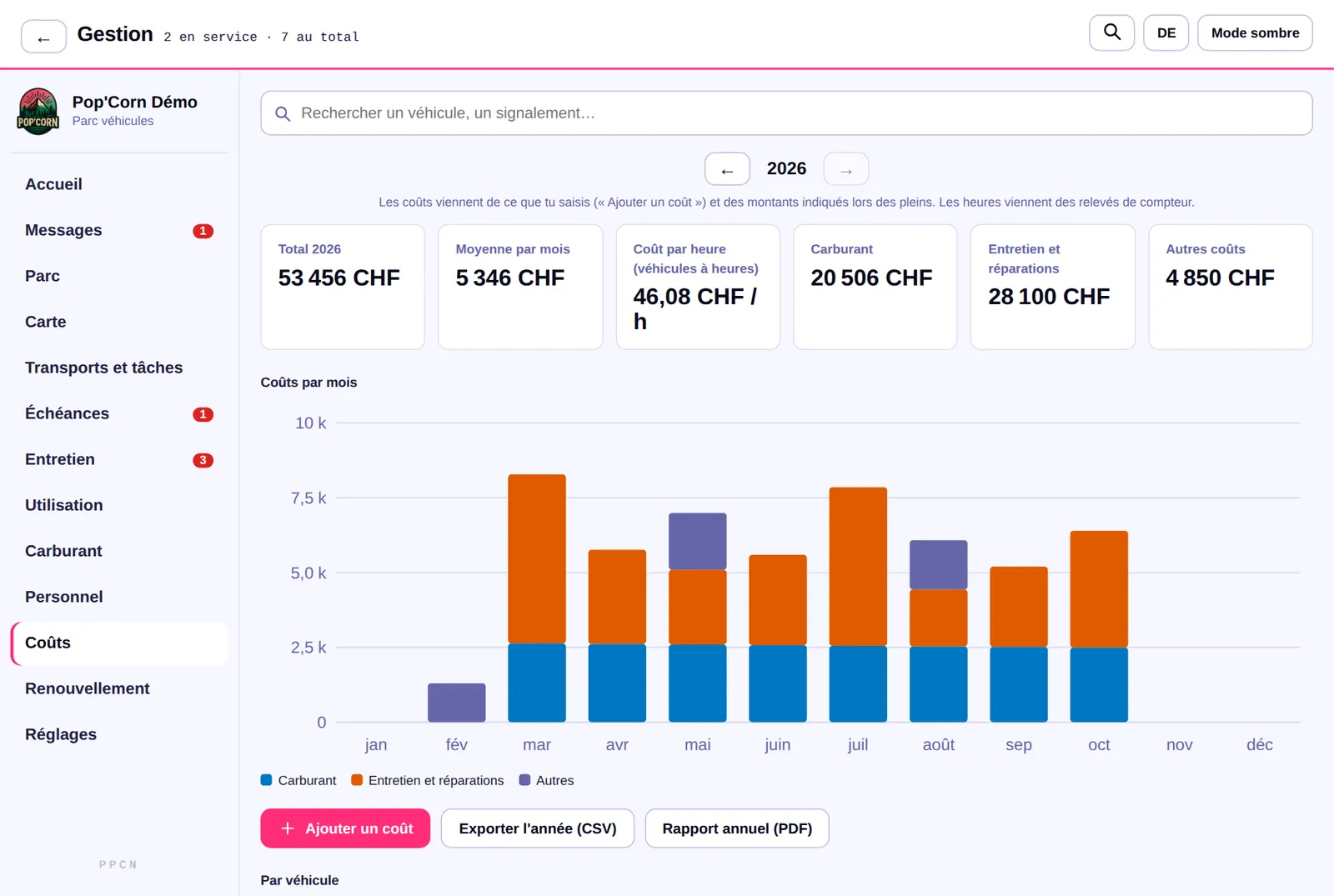This screenshot has width=1334, height=896.
Task: Open Renouvellement in the sidebar
Action: coord(119,688)
